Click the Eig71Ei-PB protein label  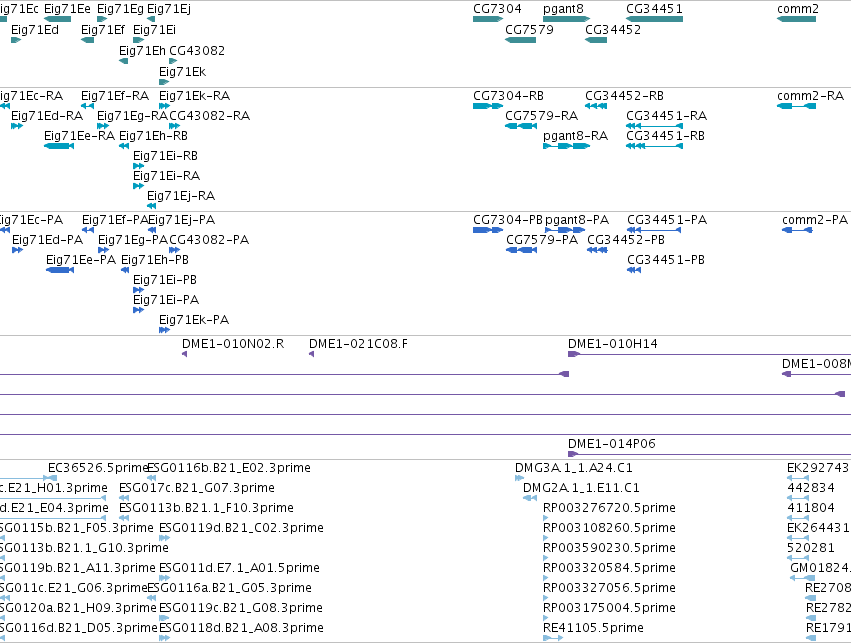click(165, 279)
